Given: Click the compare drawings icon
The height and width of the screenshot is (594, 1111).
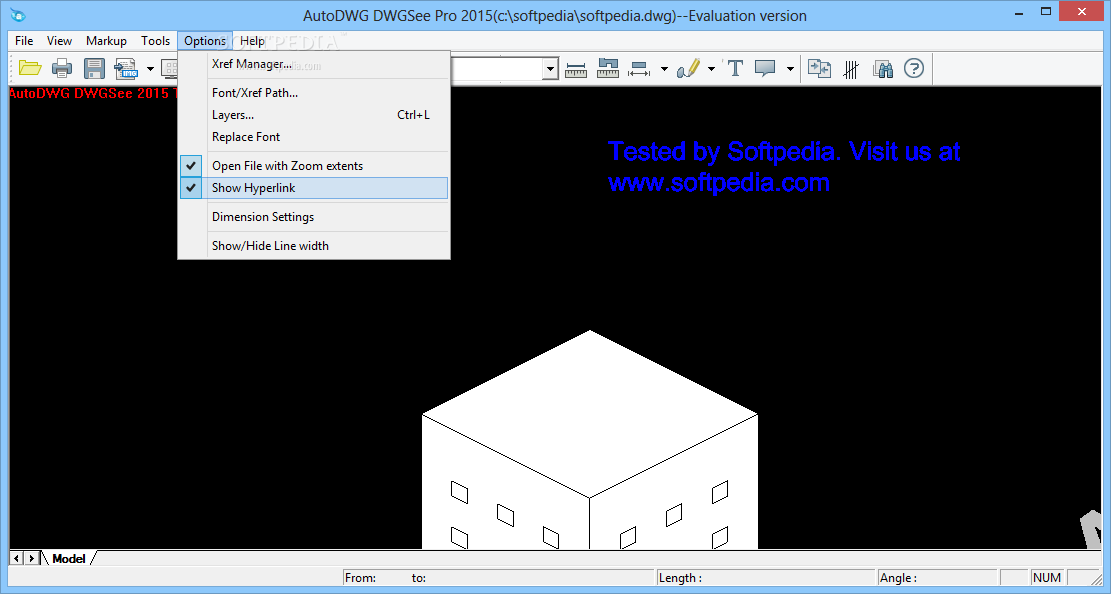Looking at the screenshot, I should coord(819,69).
